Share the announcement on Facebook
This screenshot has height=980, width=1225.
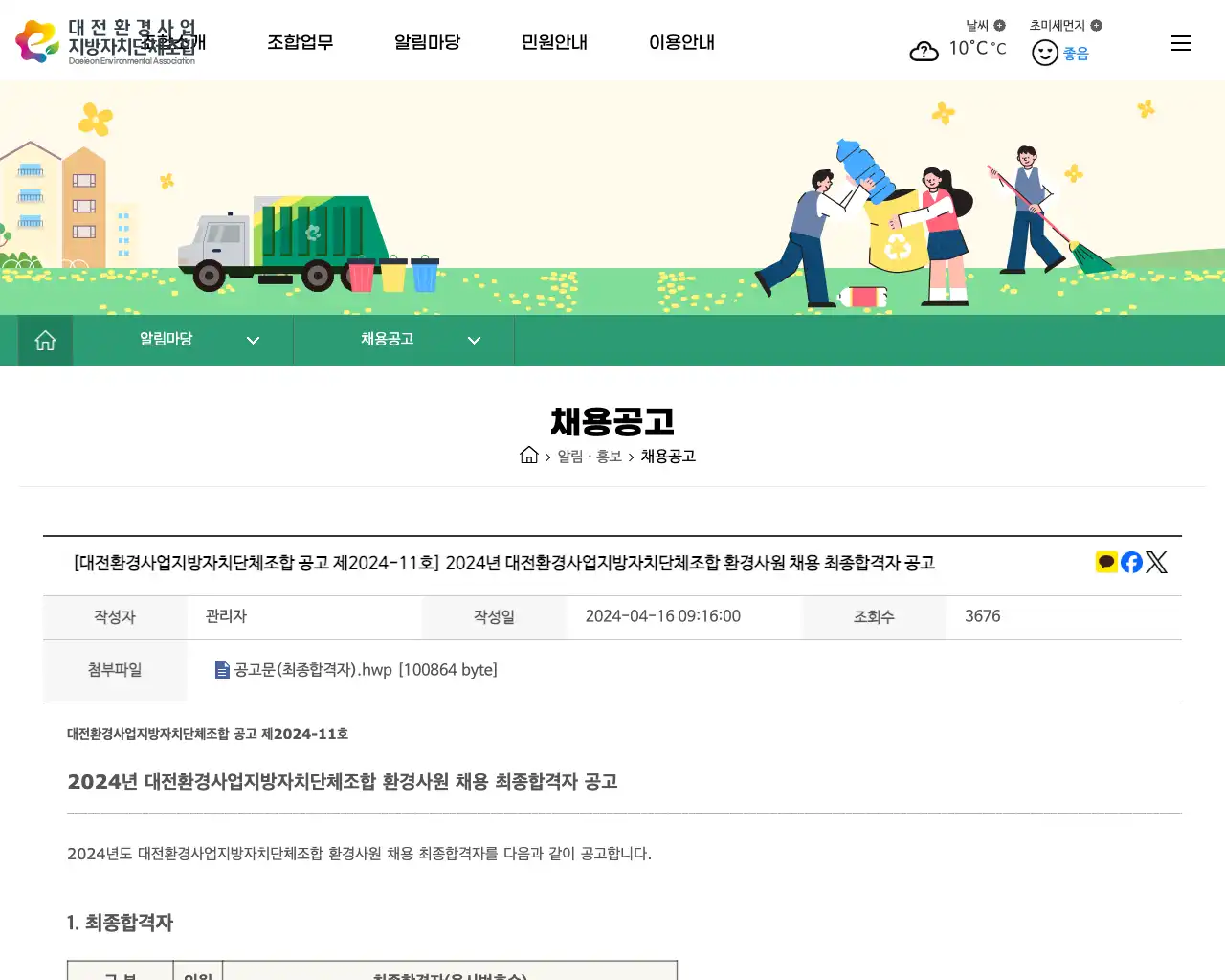pyautogui.click(x=1131, y=562)
